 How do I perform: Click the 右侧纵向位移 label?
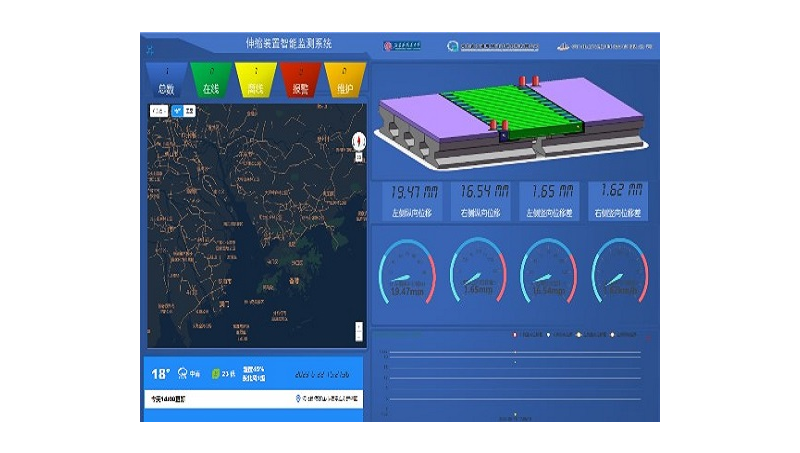[480, 213]
